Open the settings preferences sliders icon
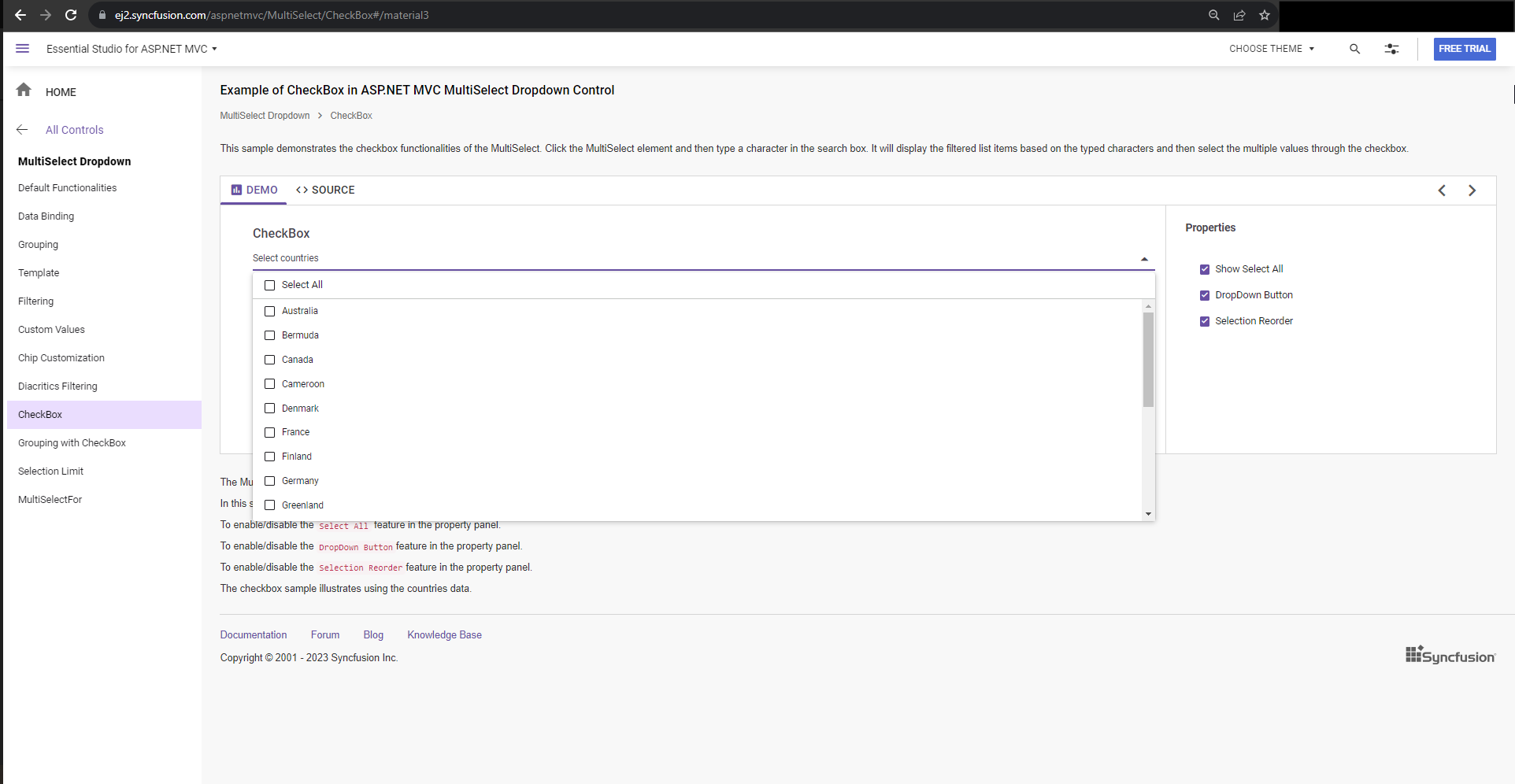 click(x=1391, y=49)
